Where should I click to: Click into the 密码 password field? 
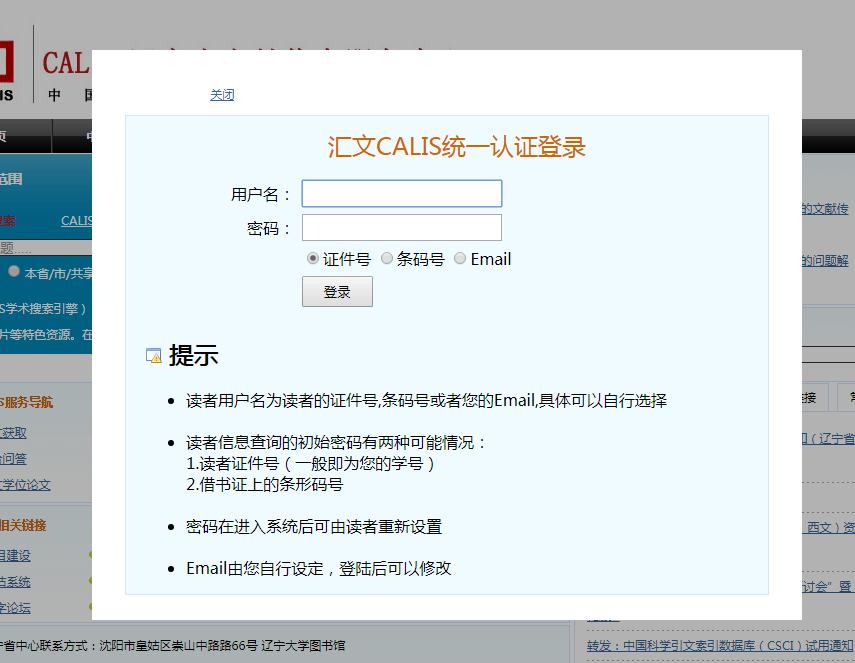(402, 227)
